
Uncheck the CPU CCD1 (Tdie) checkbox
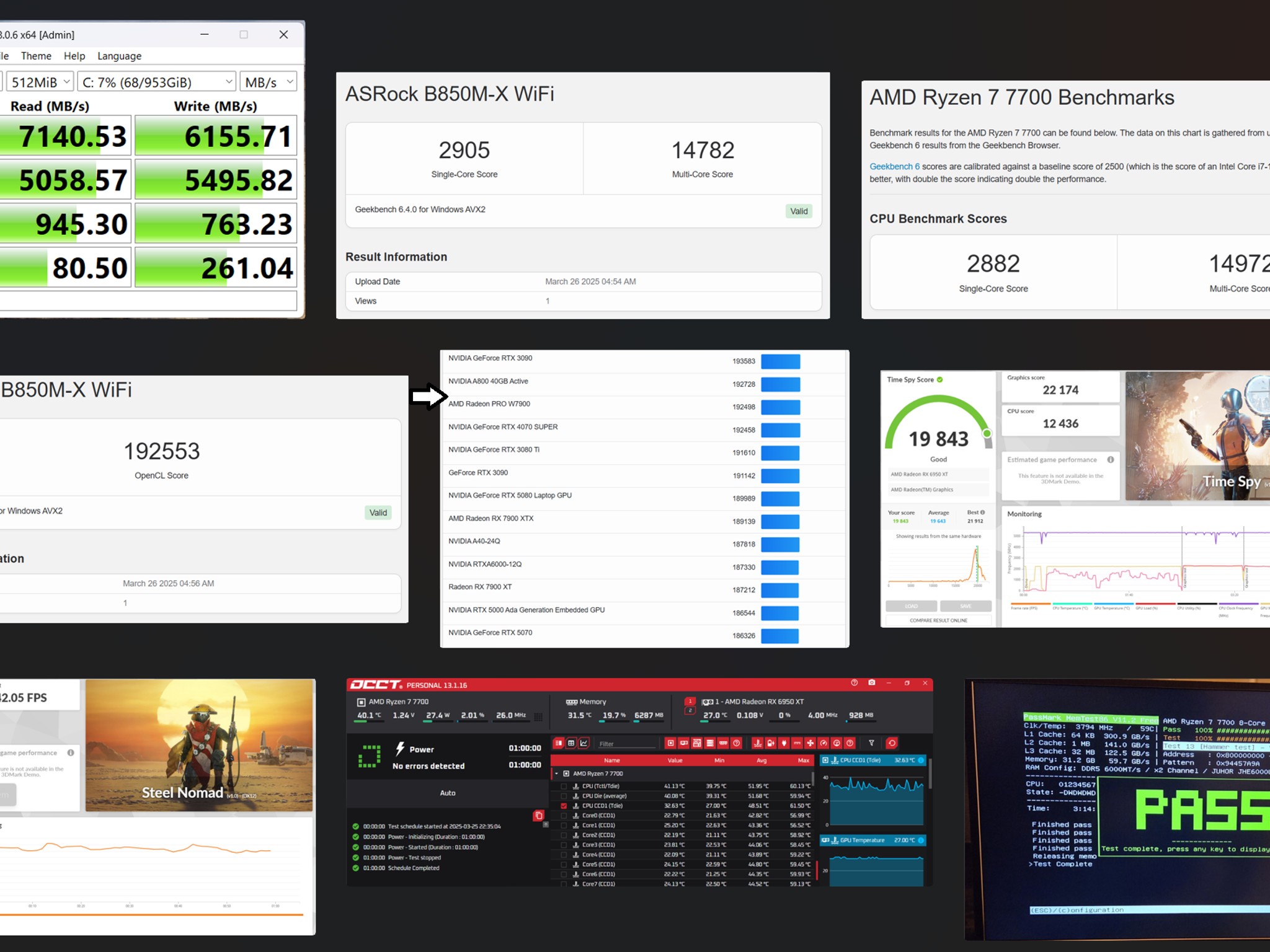coord(564,806)
